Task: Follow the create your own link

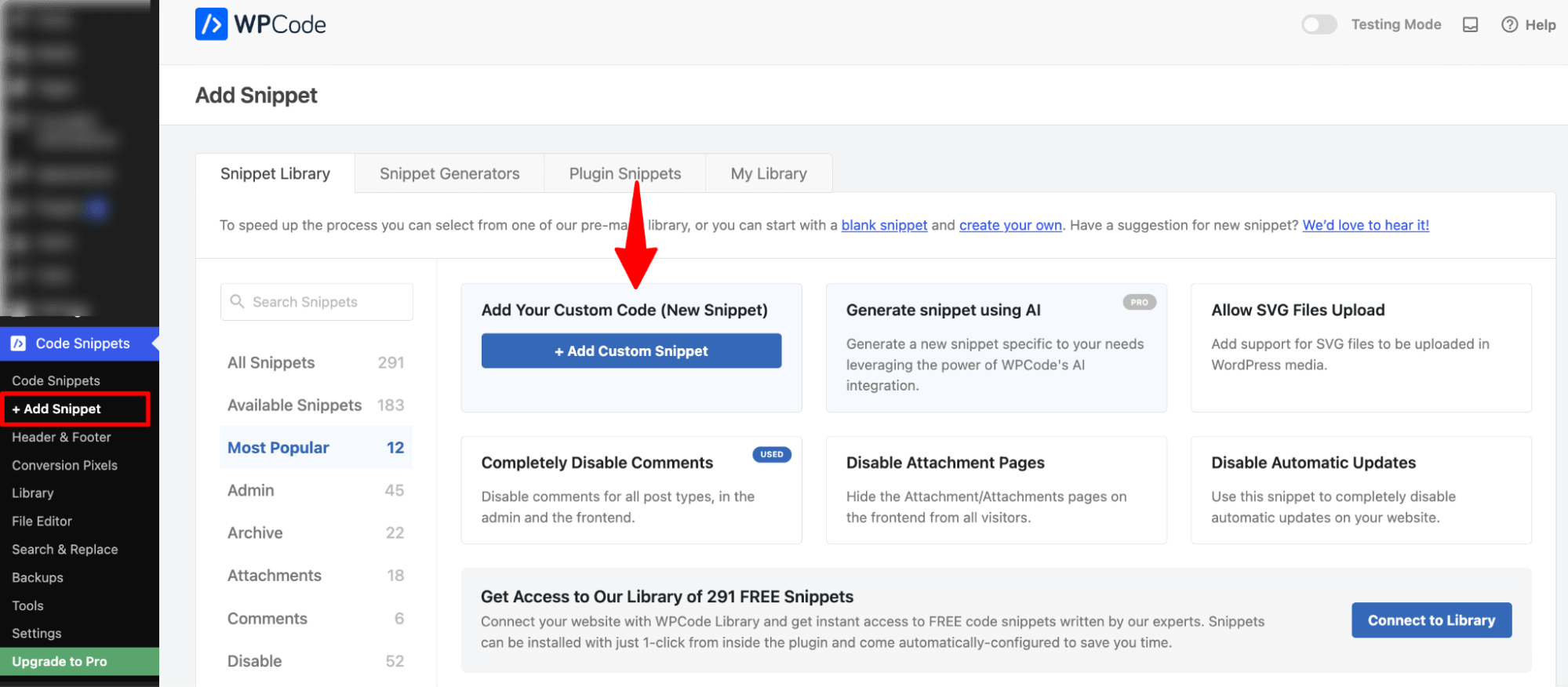Action: [x=1010, y=225]
